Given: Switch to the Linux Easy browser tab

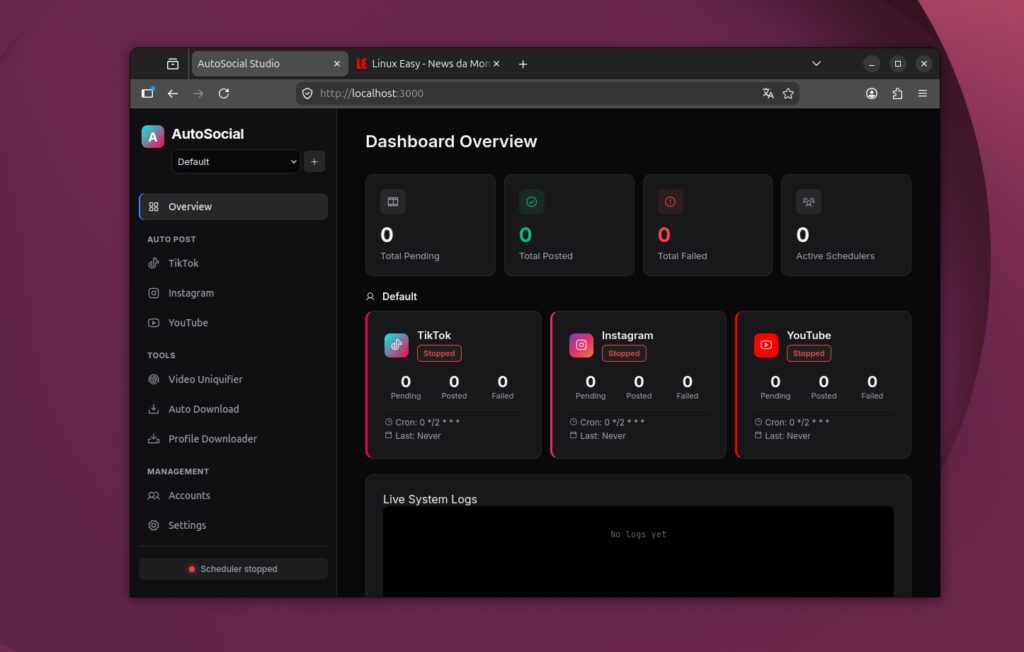Looking at the screenshot, I should coord(428,63).
